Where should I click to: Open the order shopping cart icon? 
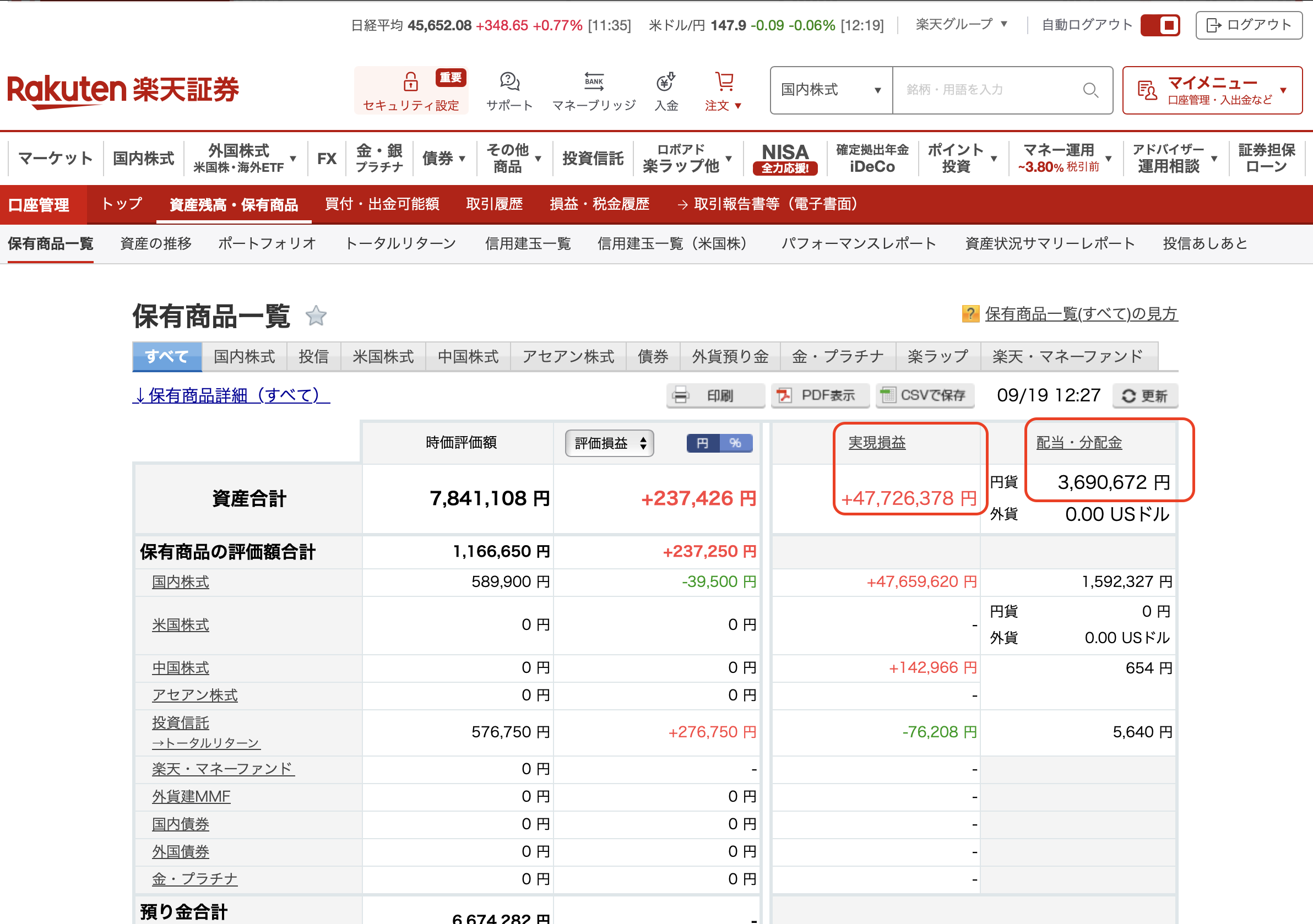(x=724, y=81)
